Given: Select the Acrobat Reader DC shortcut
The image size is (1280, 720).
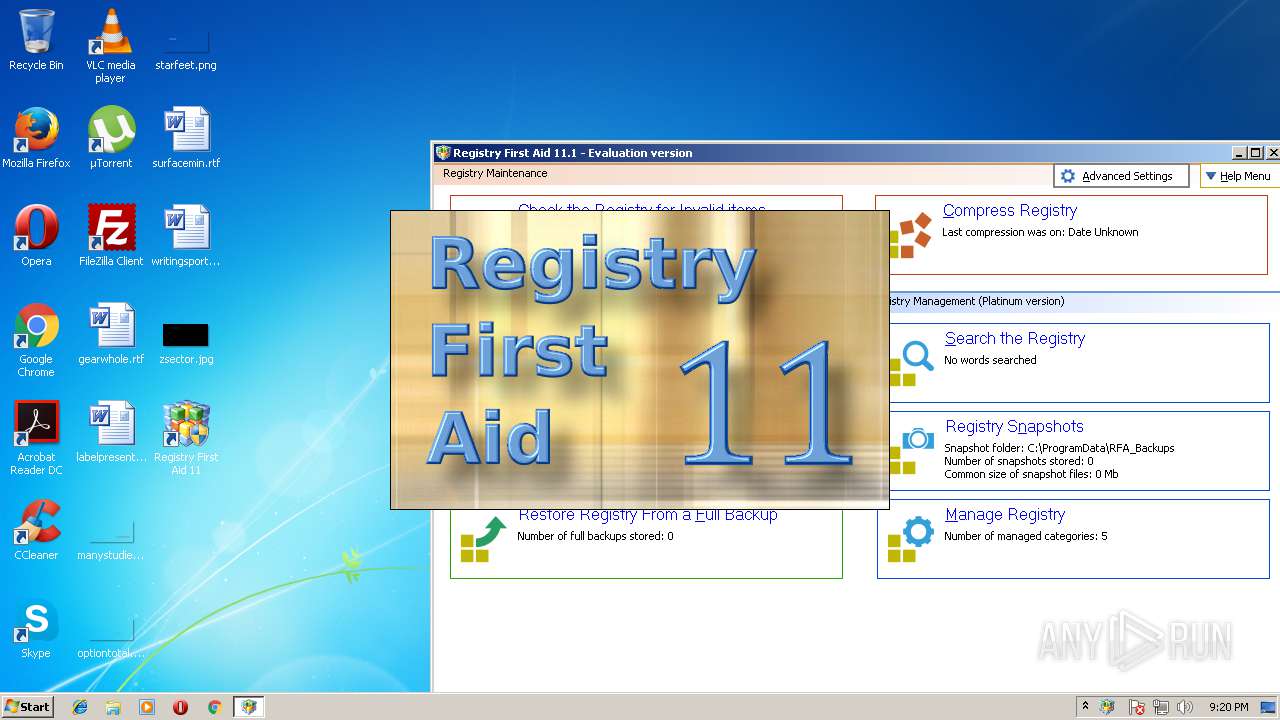Looking at the screenshot, I should [36, 438].
